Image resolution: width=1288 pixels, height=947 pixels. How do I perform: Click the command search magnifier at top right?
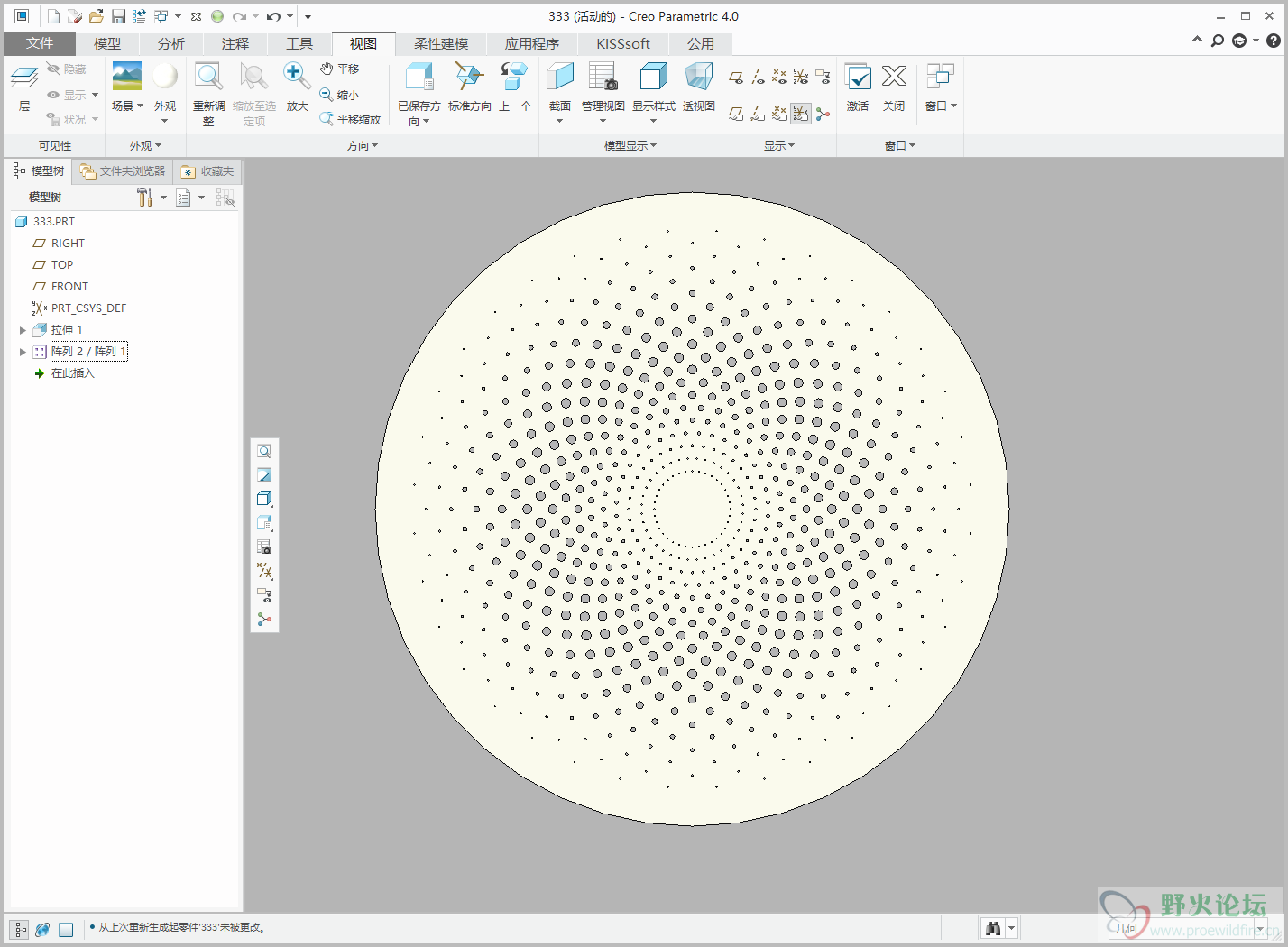(x=1218, y=41)
